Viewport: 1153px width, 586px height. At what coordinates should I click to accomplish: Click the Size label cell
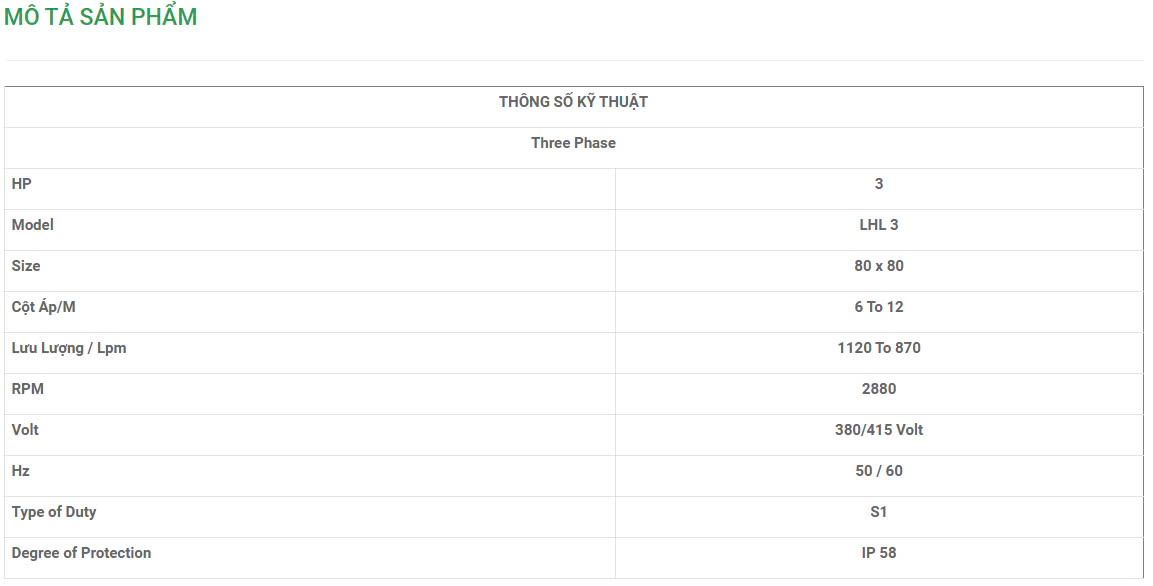(x=26, y=266)
